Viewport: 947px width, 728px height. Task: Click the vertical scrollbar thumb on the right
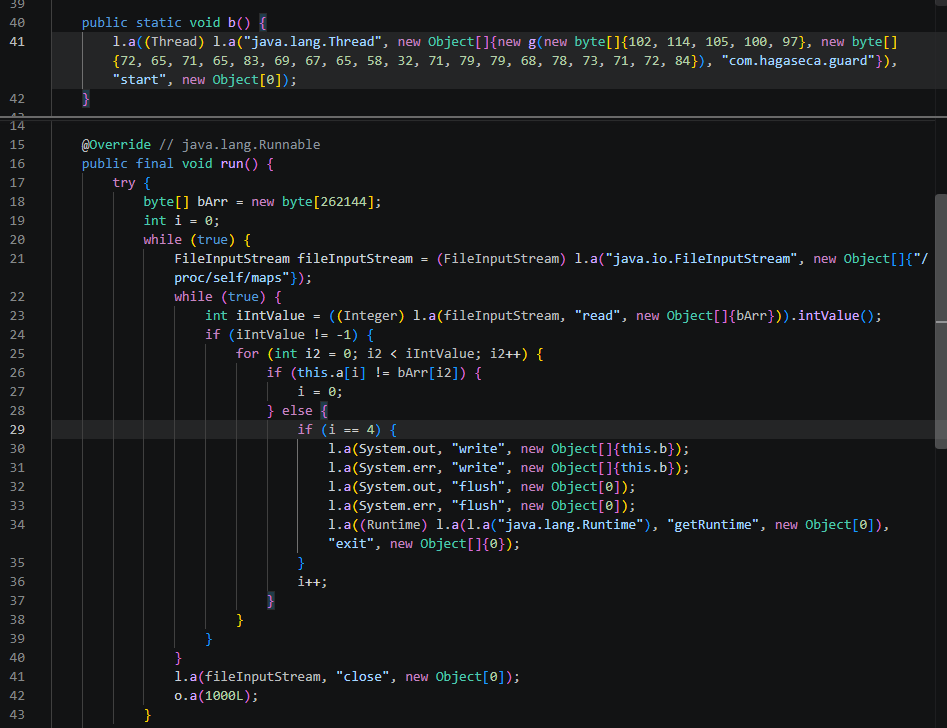pyautogui.click(x=940, y=321)
